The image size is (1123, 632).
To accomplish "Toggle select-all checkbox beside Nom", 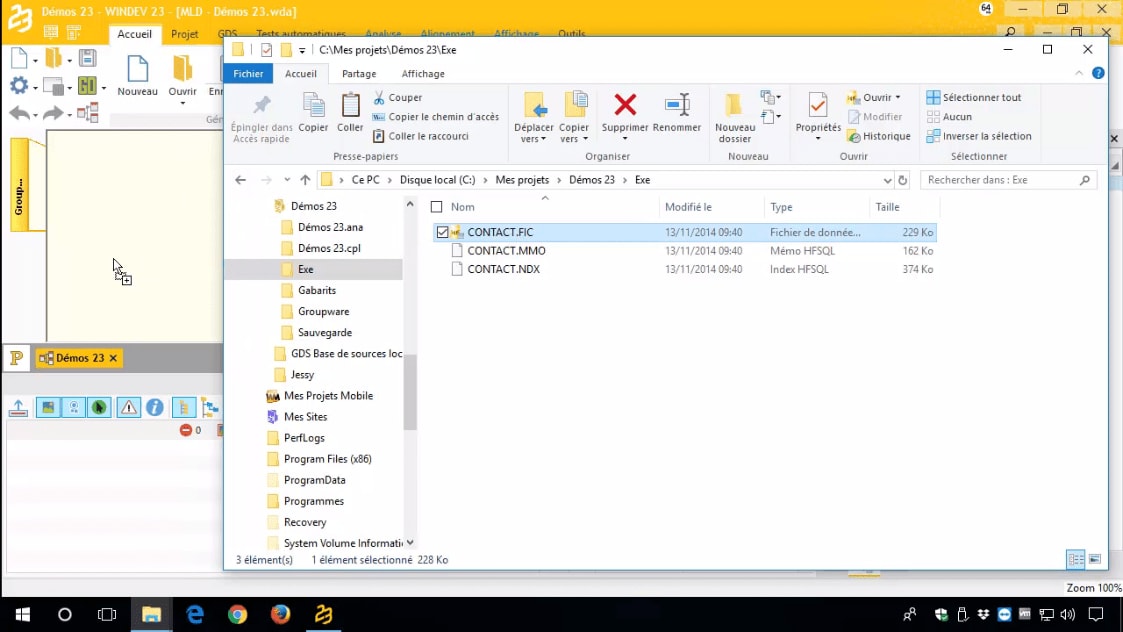I will coord(436,207).
